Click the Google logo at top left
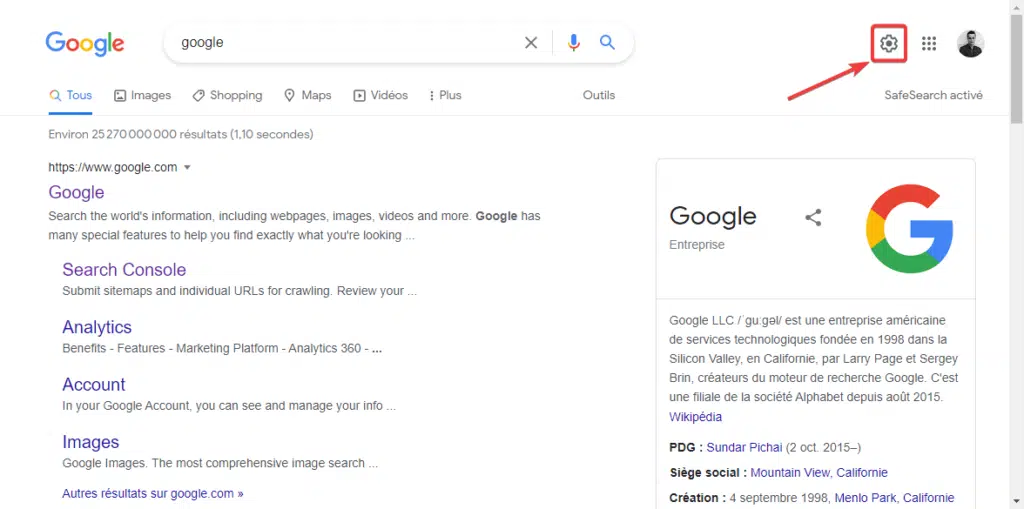The height and width of the screenshot is (509, 1024). coord(85,44)
